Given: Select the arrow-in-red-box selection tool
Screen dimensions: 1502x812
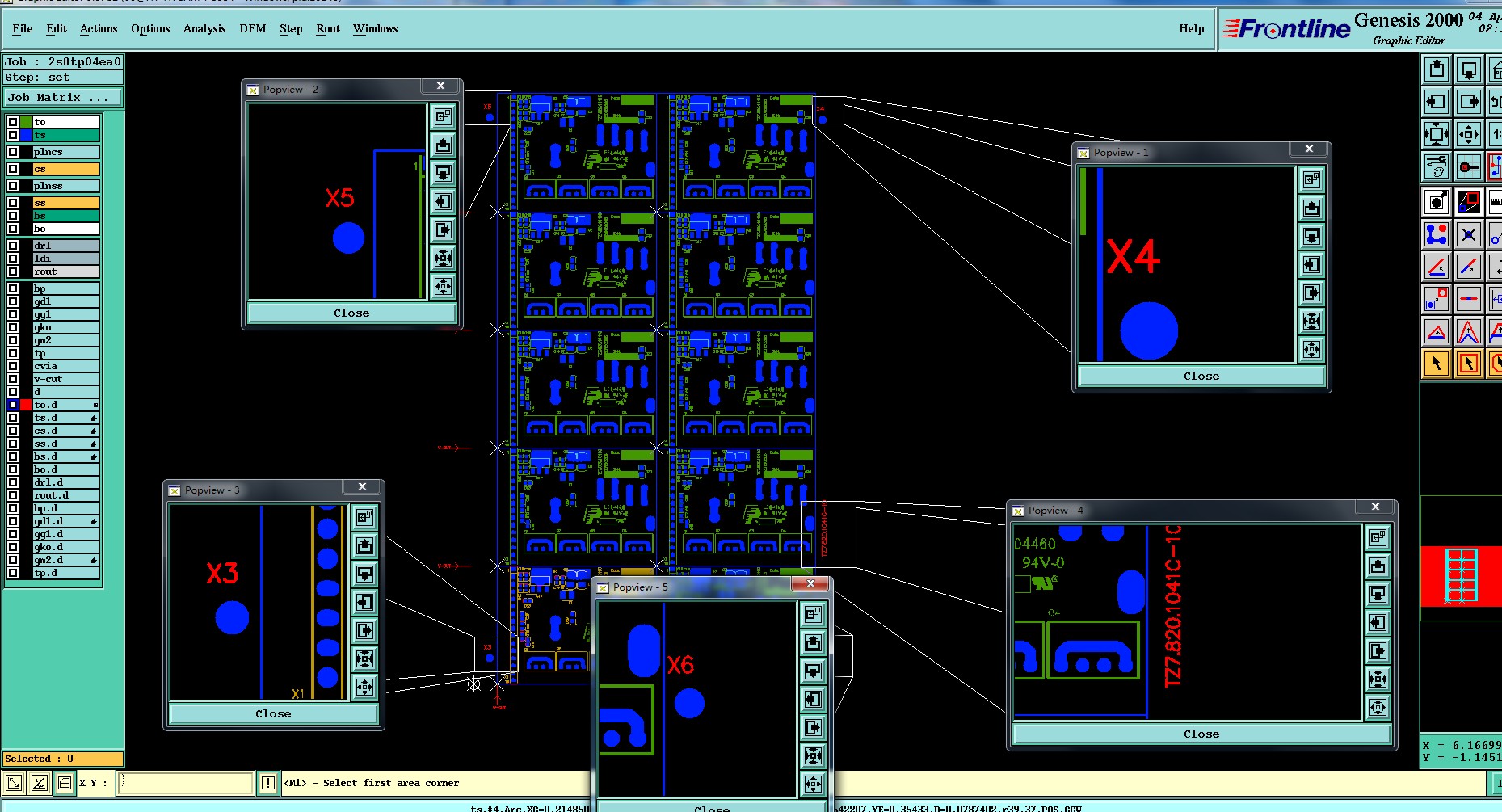Looking at the screenshot, I should (1469, 364).
